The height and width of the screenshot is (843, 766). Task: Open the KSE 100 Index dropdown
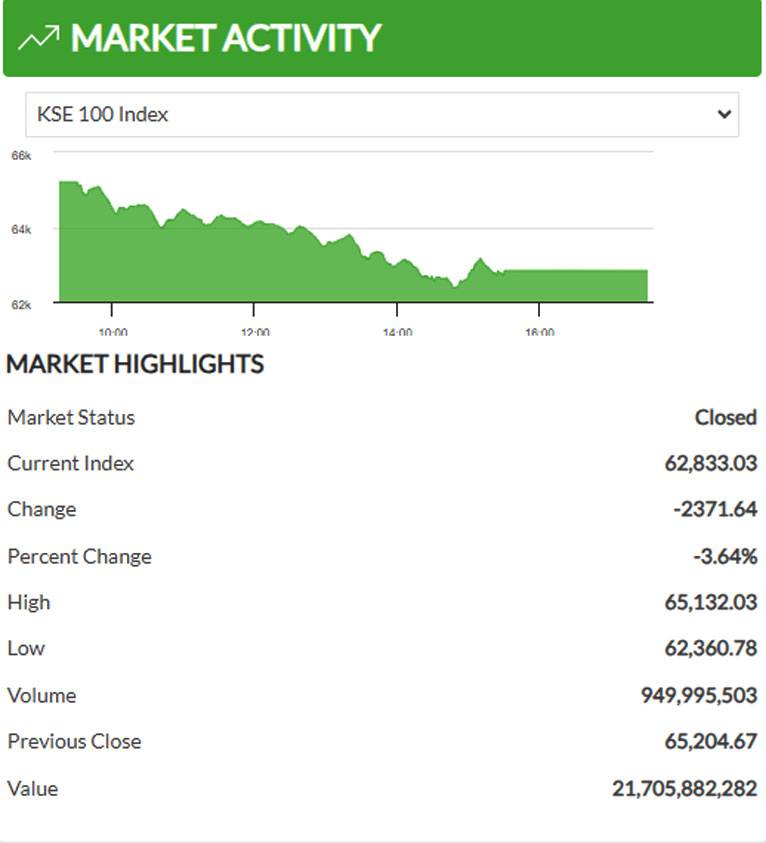coord(382,115)
